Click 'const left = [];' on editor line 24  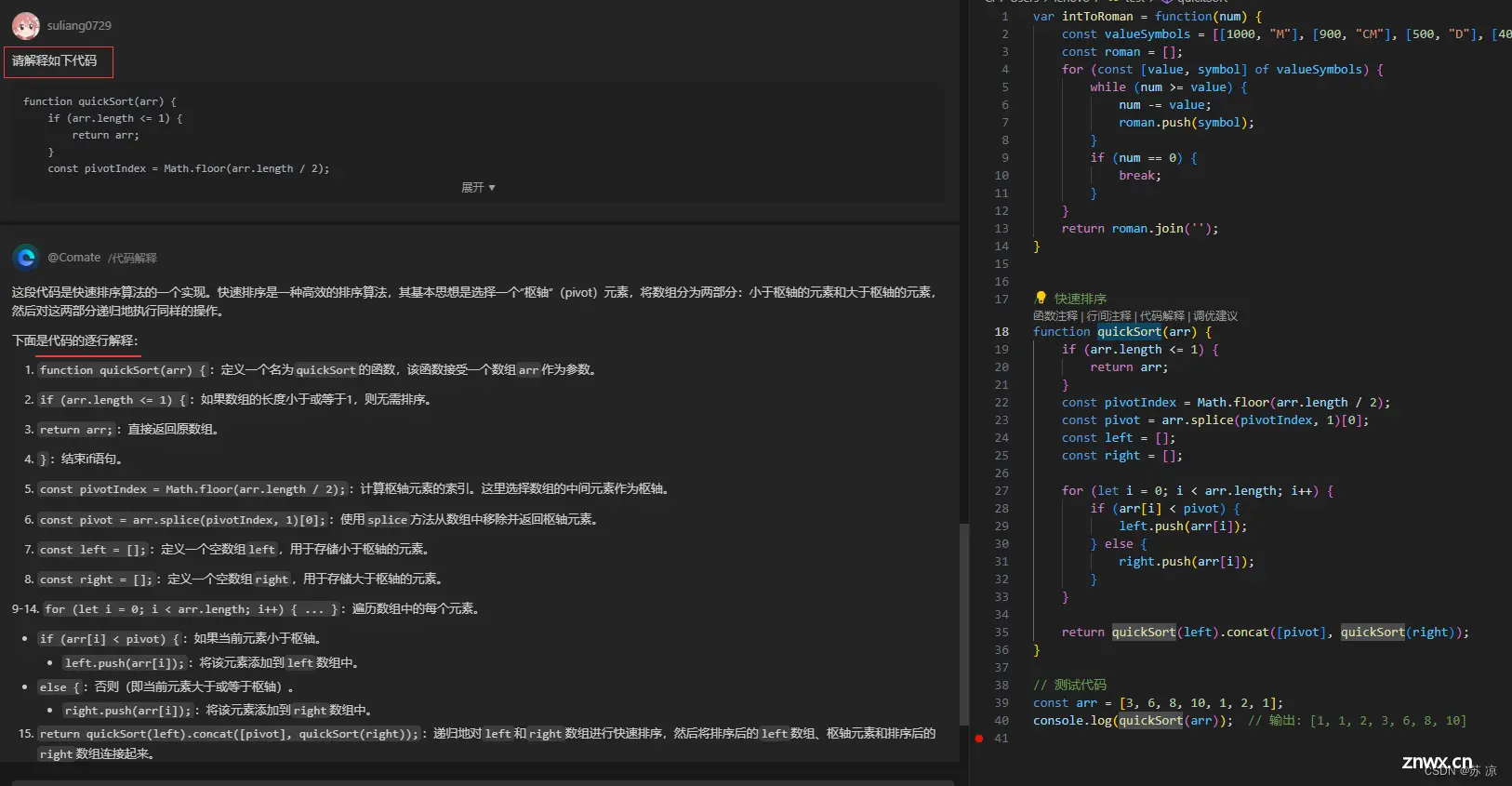point(1119,438)
